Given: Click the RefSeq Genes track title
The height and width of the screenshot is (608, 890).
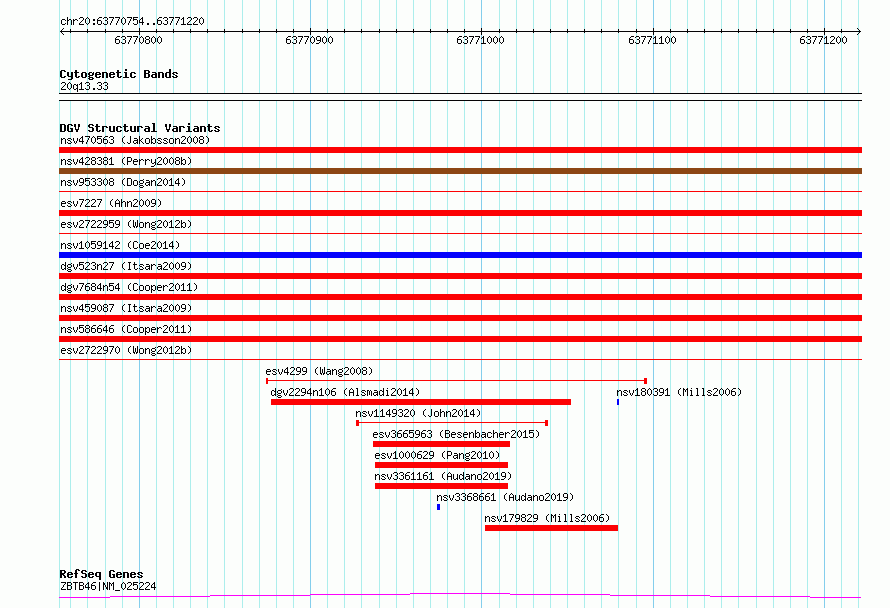Looking at the screenshot, I should point(101,574).
